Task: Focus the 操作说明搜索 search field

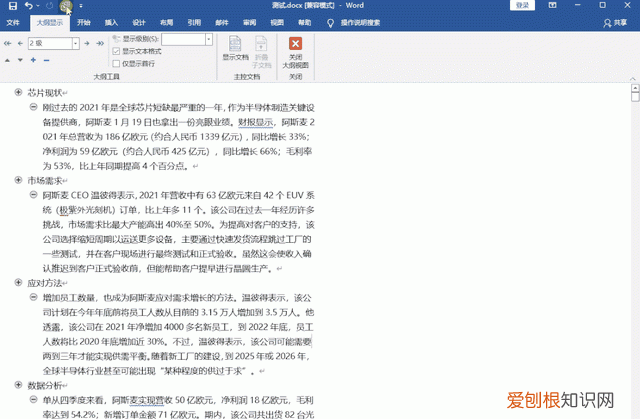Action: click(360, 23)
